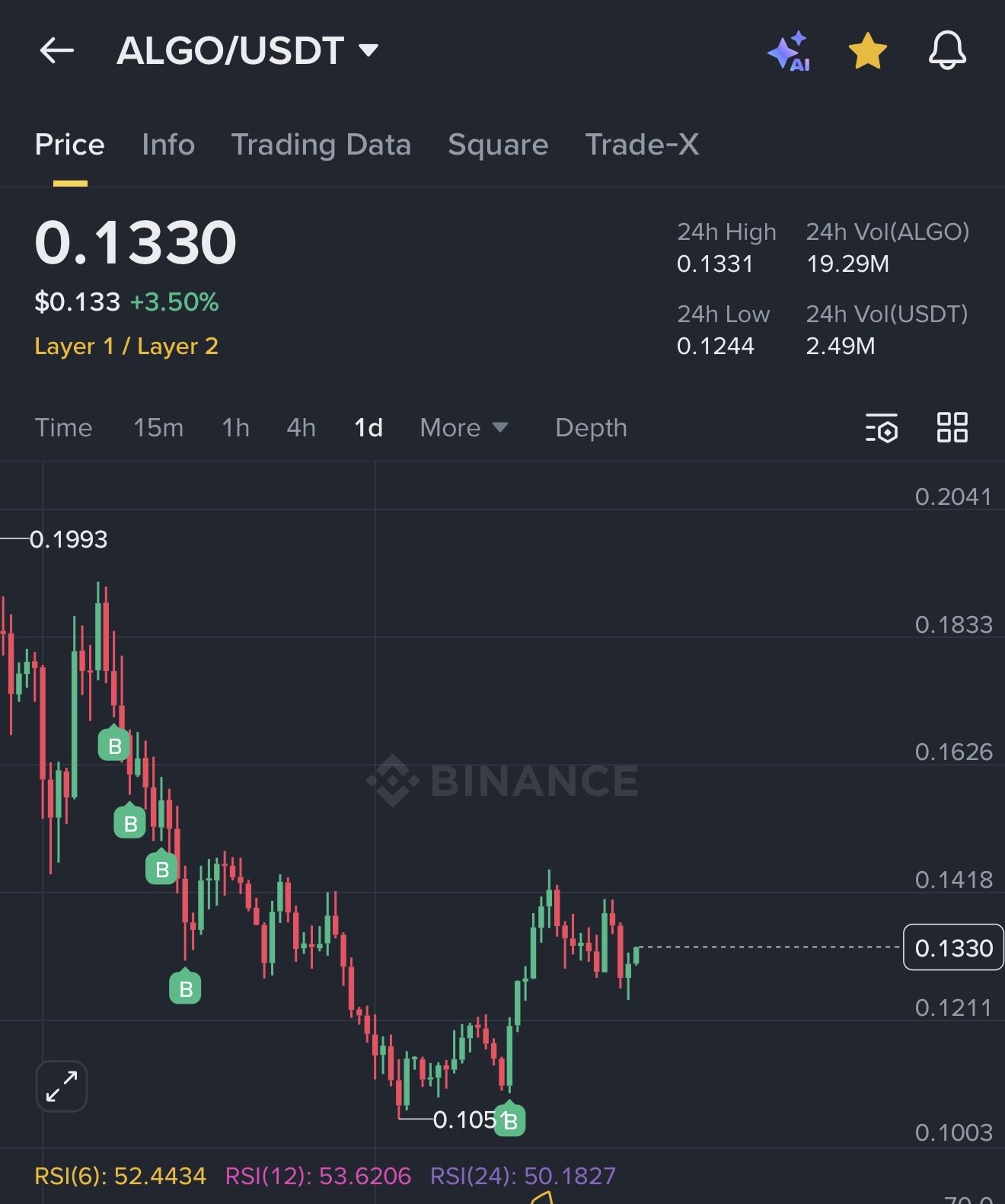
Task: Open the AI assistant sparkle icon
Action: (789, 51)
